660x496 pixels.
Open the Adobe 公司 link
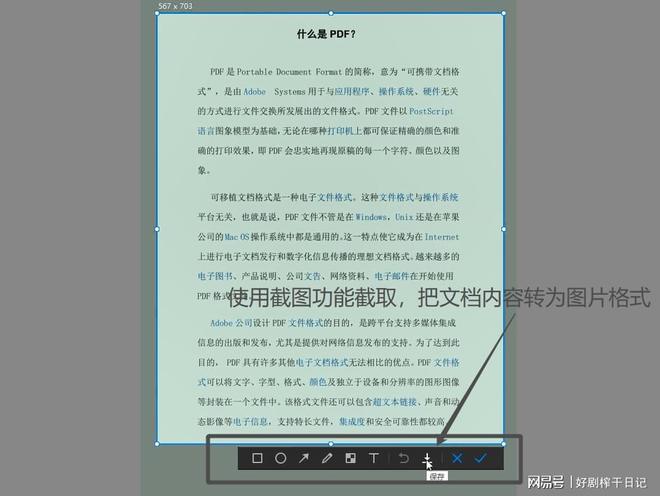coord(231,323)
